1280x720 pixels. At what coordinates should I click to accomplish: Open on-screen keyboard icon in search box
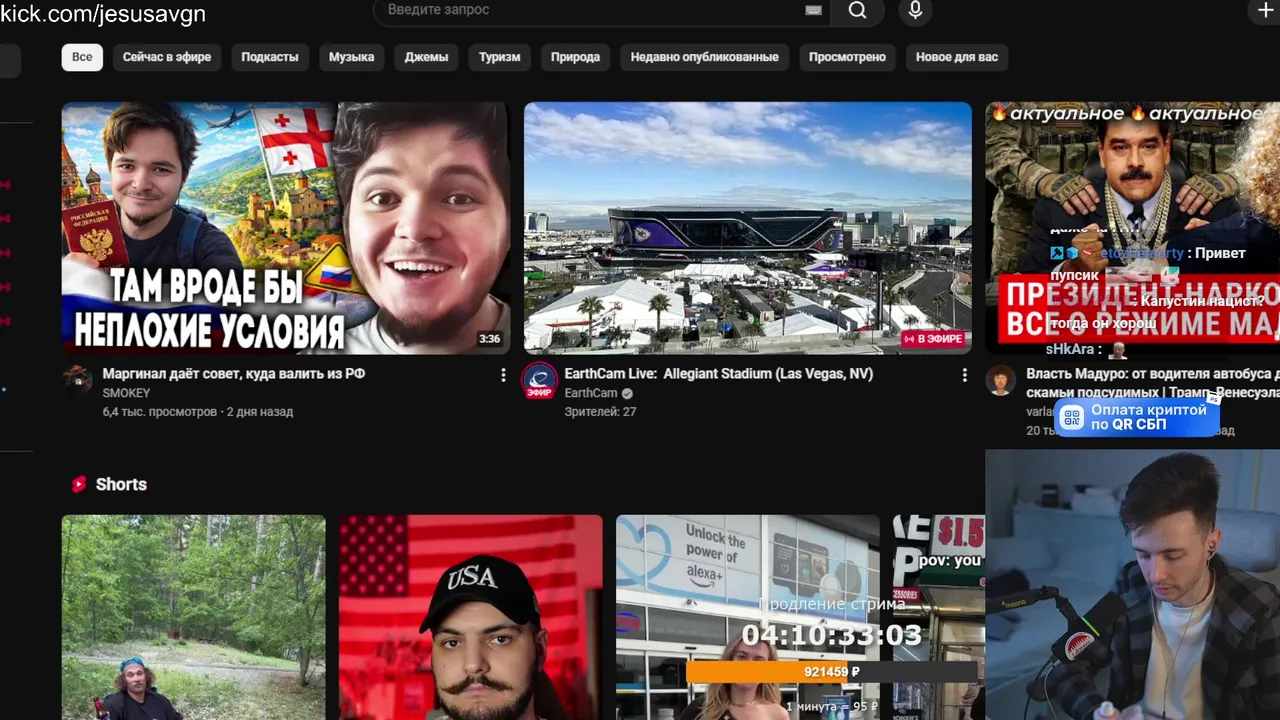(x=813, y=10)
